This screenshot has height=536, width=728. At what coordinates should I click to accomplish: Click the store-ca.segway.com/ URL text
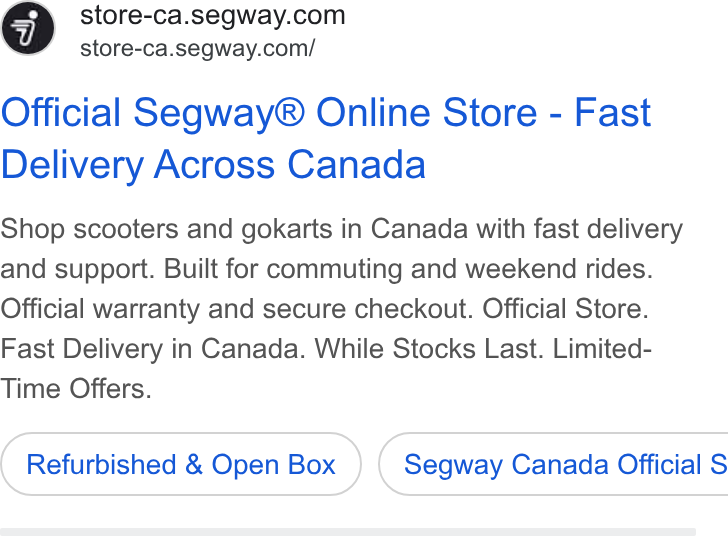point(197,48)
